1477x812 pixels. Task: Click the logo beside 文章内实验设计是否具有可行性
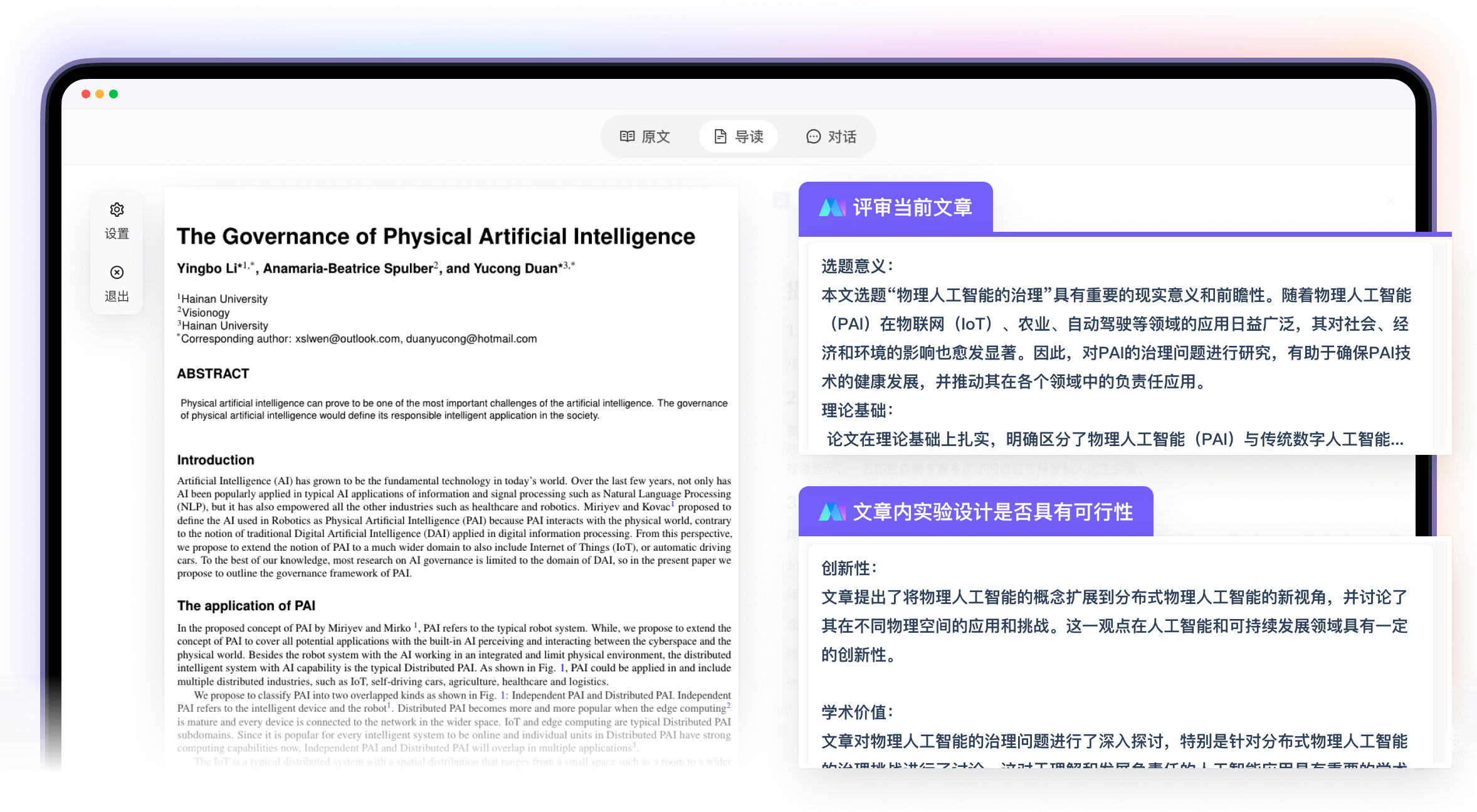tap(832, 512)
